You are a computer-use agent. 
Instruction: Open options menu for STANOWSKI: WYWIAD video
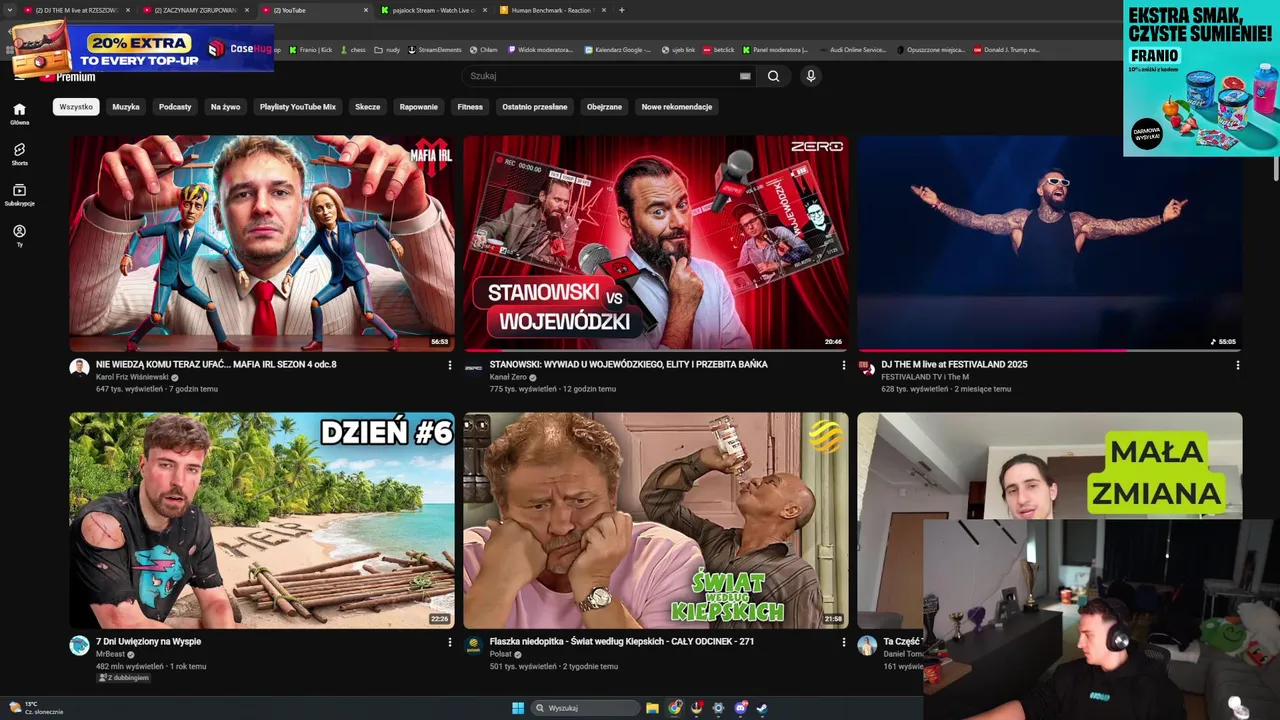point(843,365)
